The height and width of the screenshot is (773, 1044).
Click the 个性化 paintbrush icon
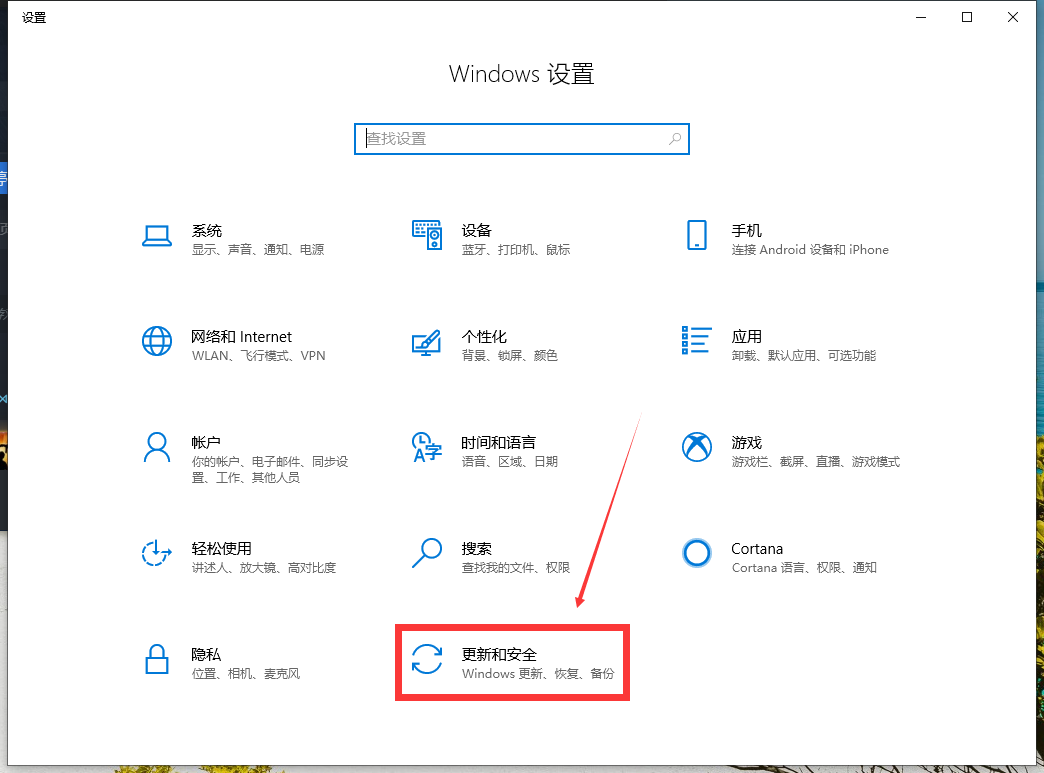[427, 342]
